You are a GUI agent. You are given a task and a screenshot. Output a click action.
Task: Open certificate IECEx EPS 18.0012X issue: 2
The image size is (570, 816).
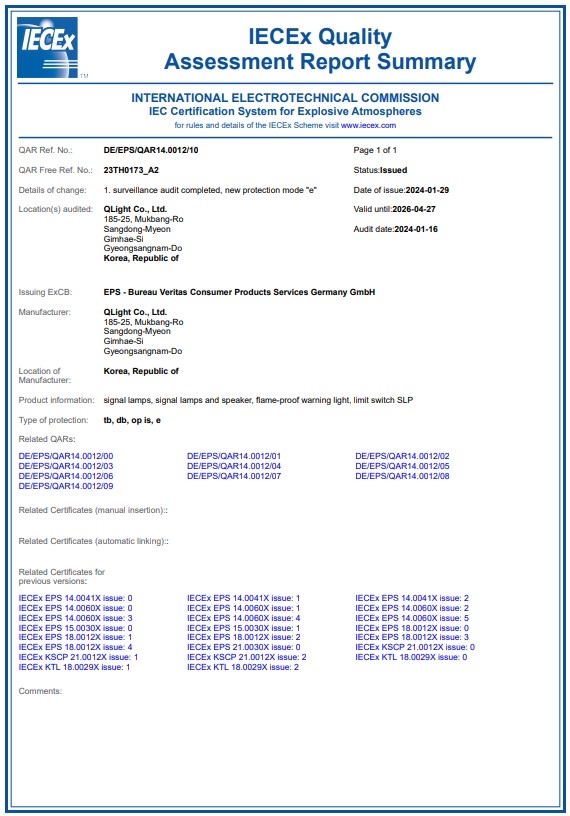point(244,638)
